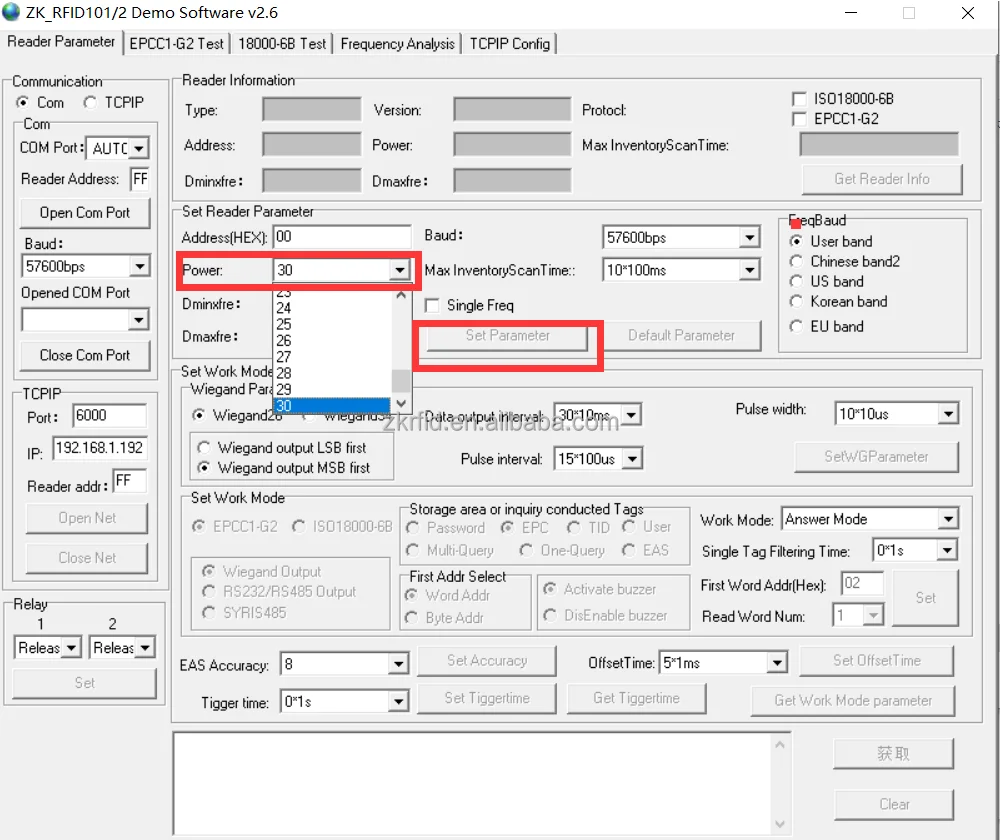Choose power value 25 in the list
Viewport: 1000px width, 840px height.
click(332, 324)
